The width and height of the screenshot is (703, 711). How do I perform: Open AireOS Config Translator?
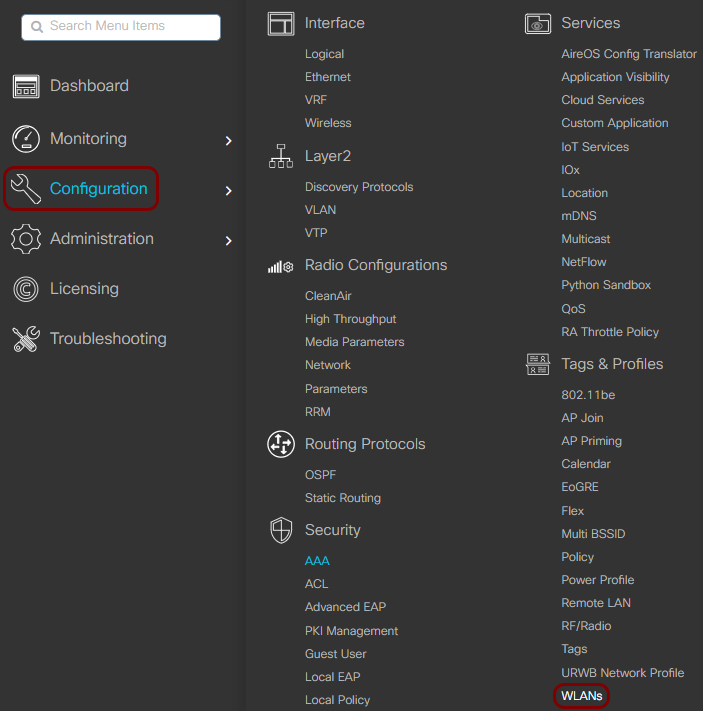coord(629,54)
